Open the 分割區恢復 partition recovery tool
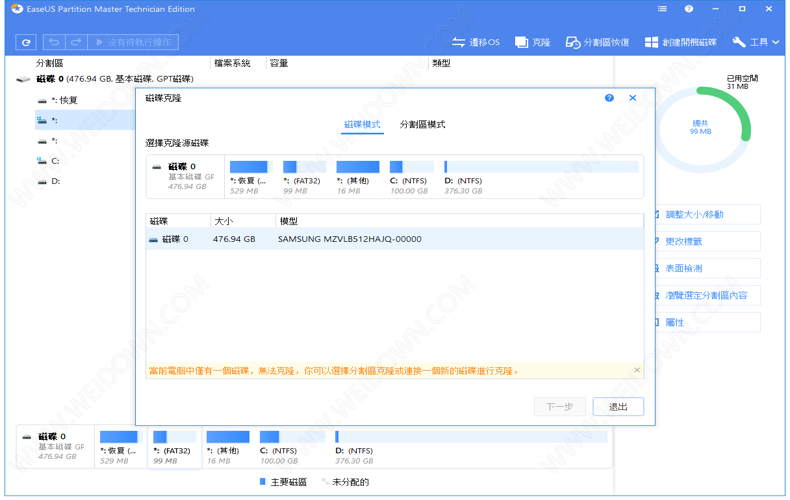 point(598,42)
